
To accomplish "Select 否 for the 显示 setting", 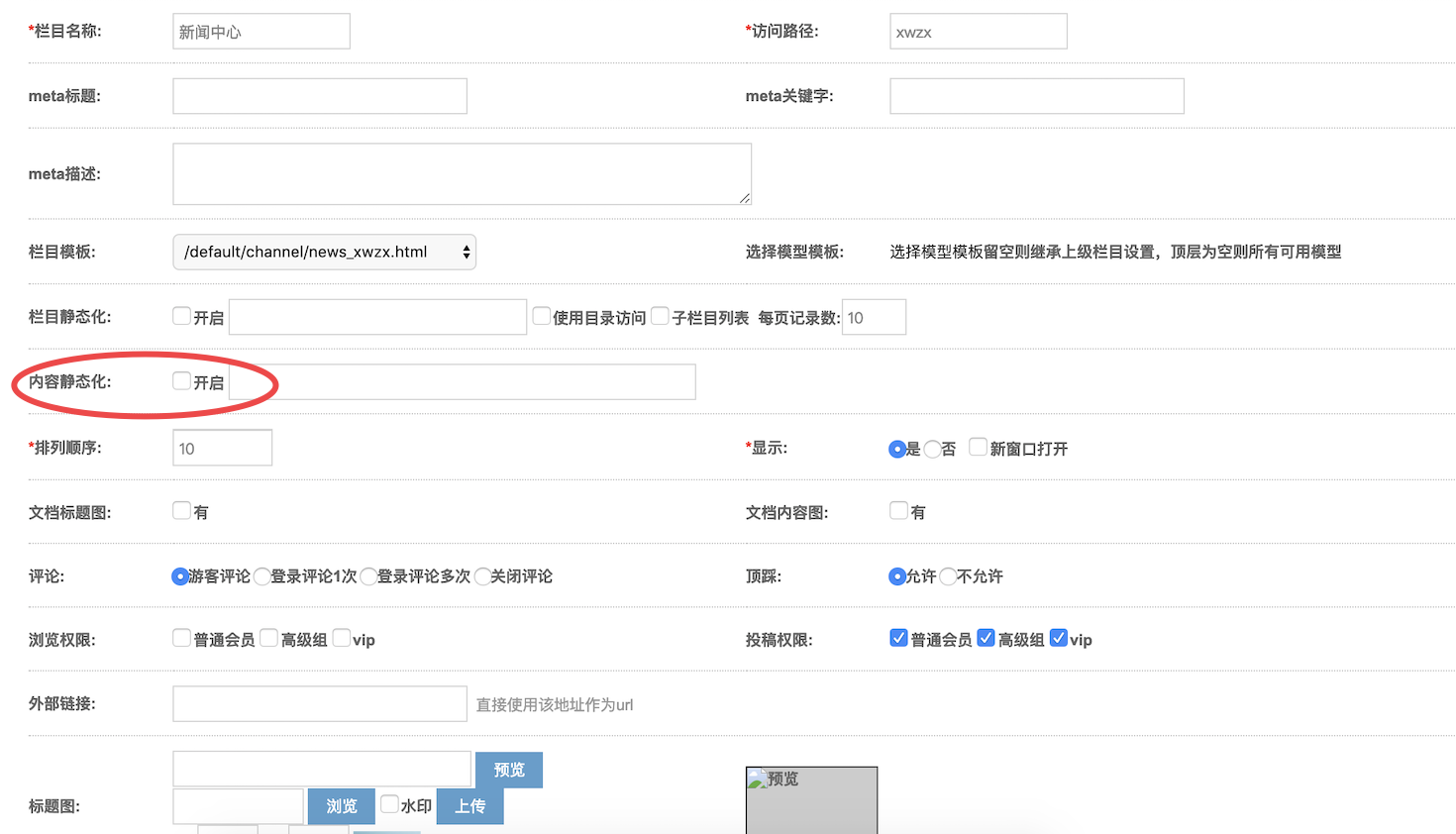I will [x=932, y=449].
